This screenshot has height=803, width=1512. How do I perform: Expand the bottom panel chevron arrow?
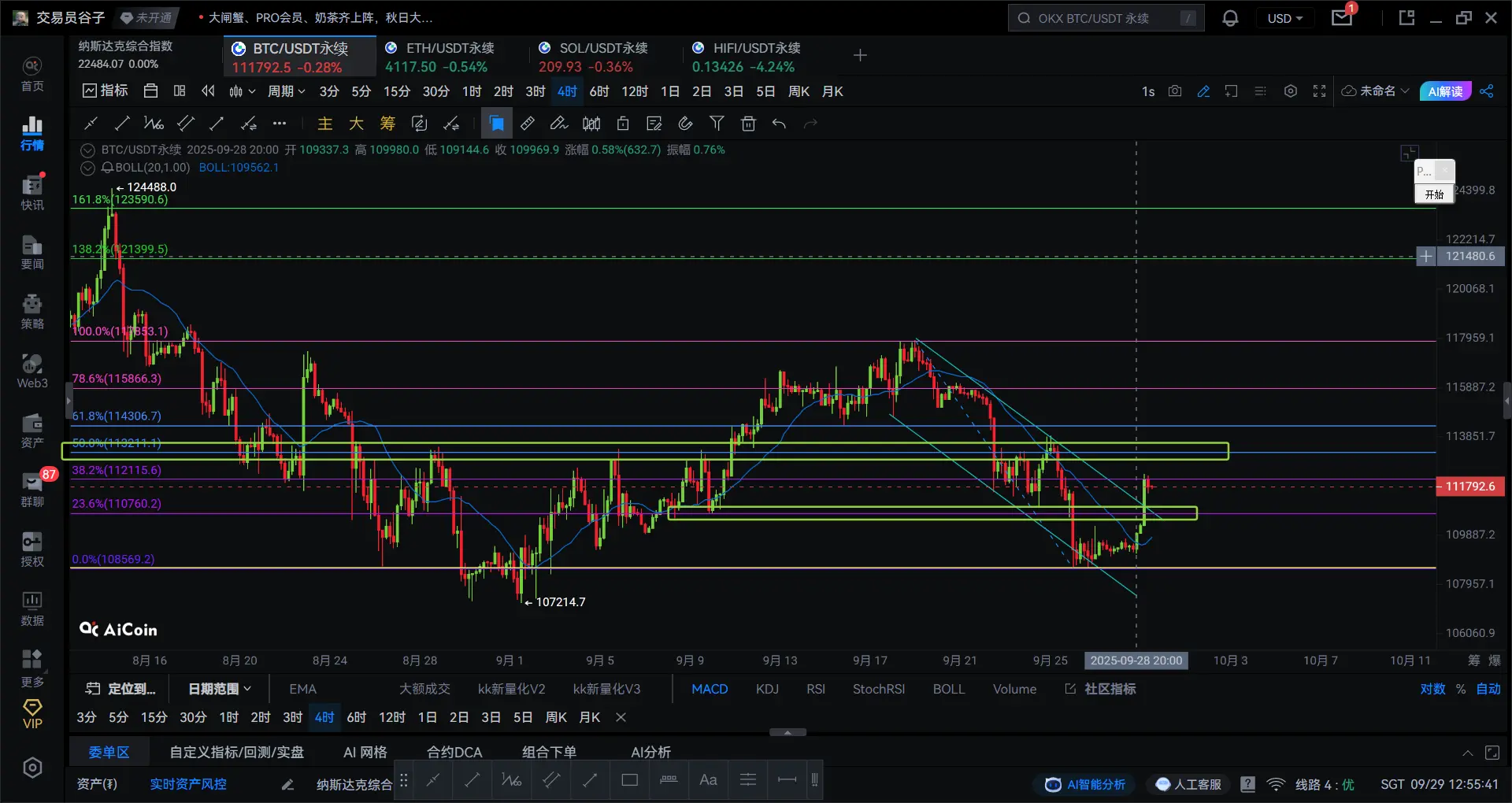tap(1468, 753)
